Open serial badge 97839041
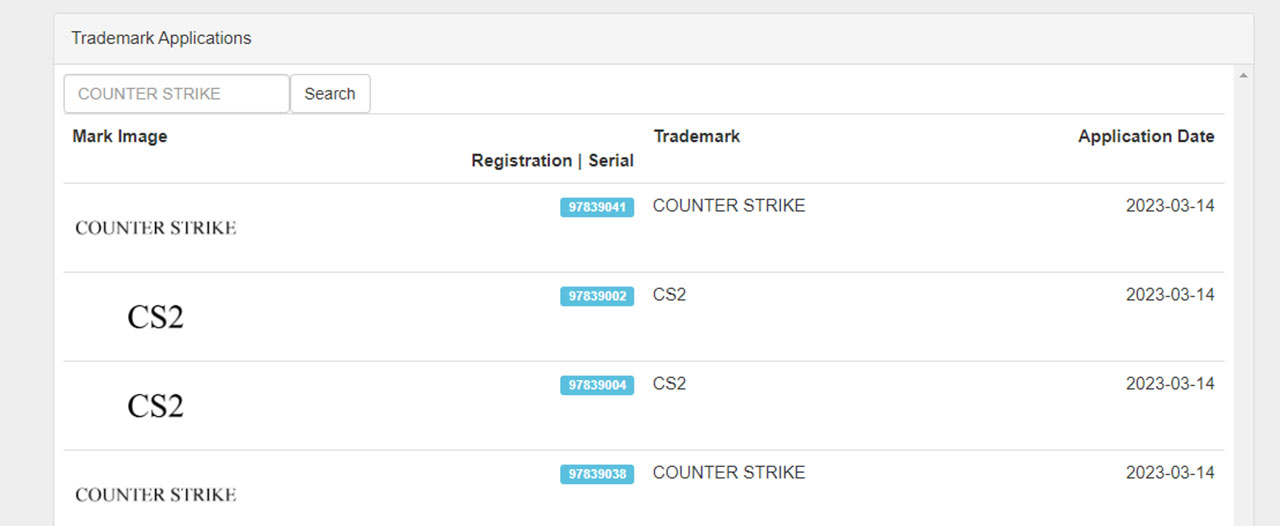This screenshot has width=1280, height=526. point(597,207)
